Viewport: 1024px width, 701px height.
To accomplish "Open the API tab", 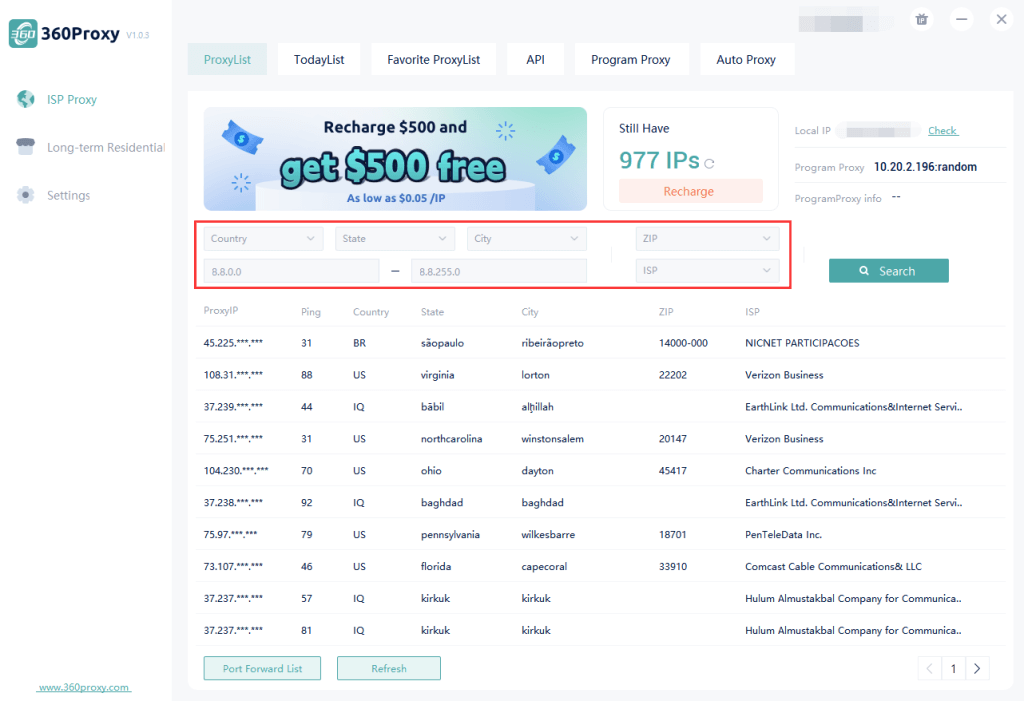I will tap(536, 59).
